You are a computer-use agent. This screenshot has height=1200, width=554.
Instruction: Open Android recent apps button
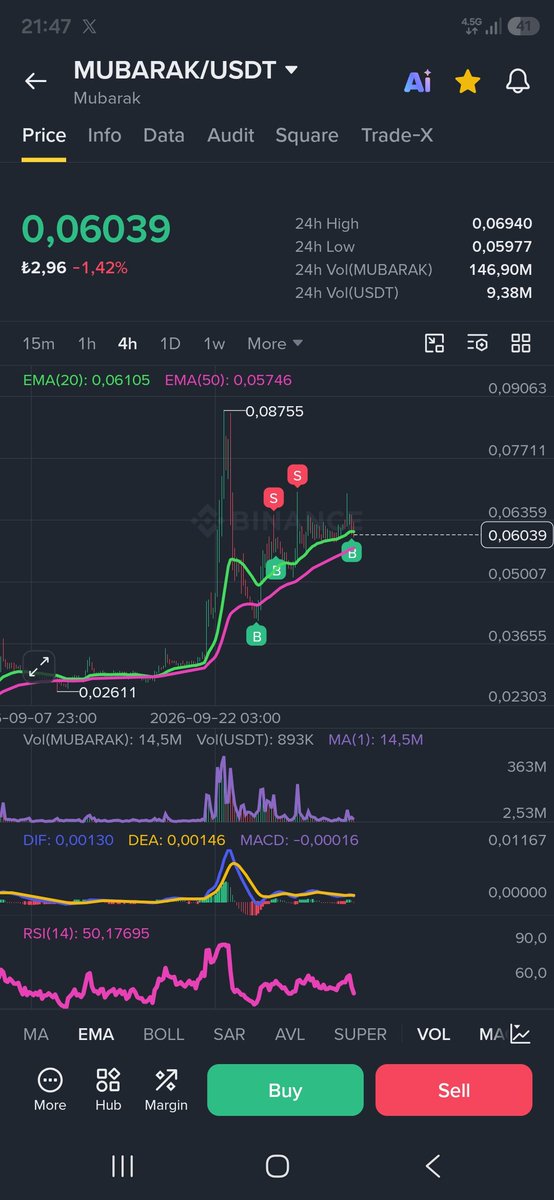click(123, 1165)
